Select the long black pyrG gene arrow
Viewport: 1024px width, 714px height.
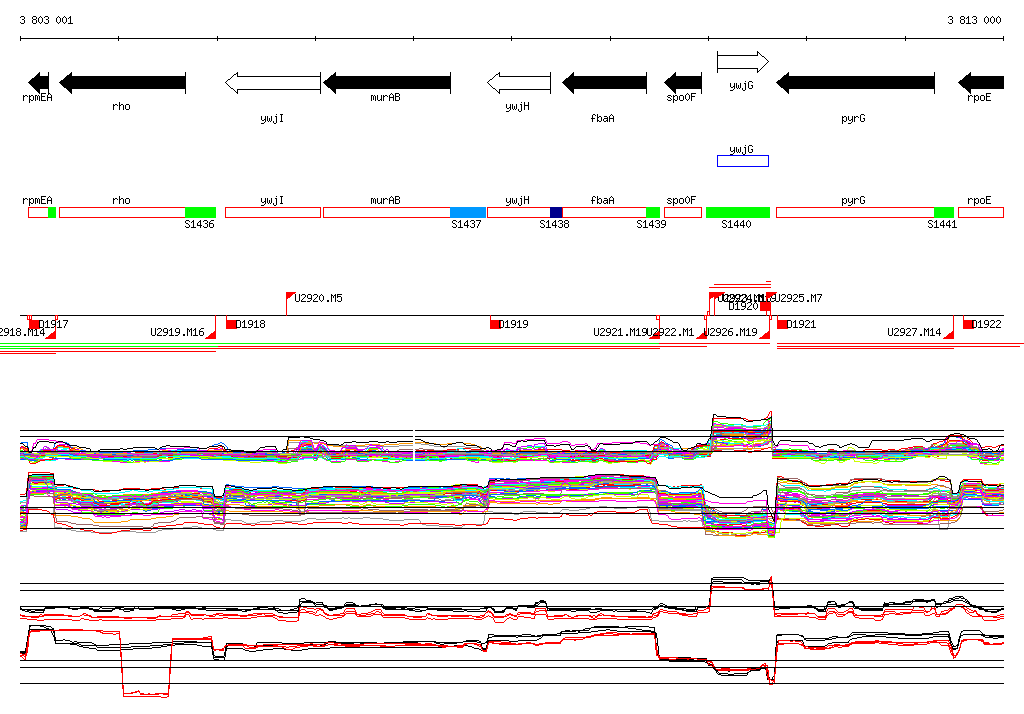point(856,83)
